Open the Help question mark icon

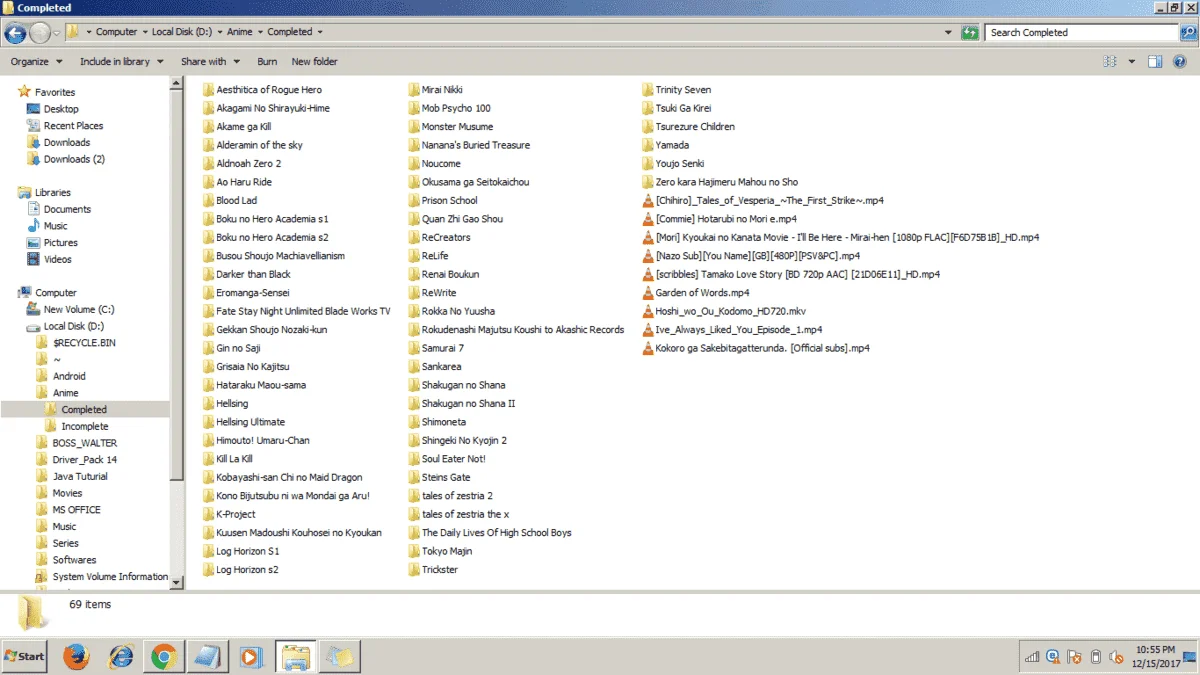coord(1181,61)
